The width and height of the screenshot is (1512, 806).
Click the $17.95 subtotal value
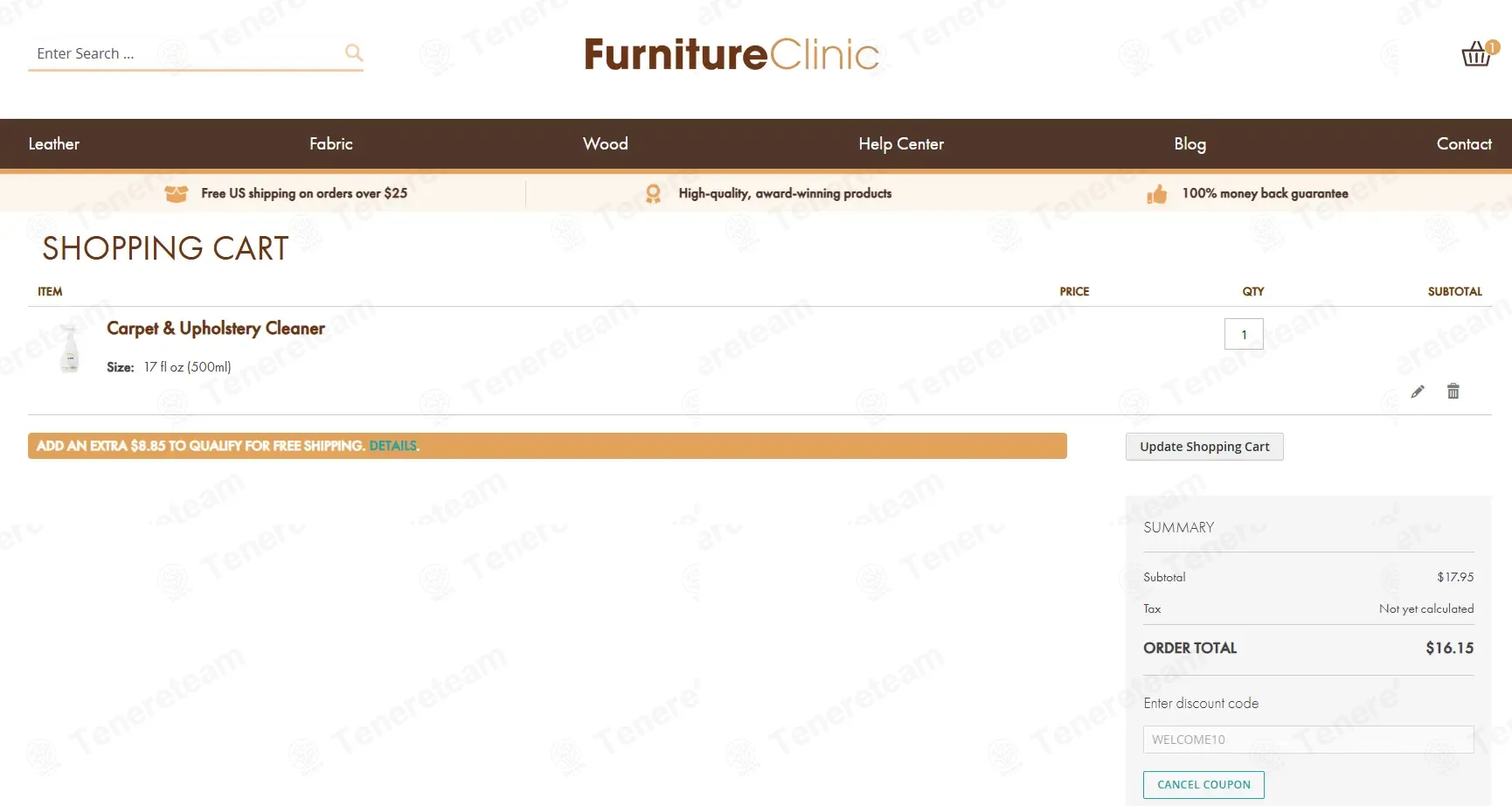click(1455, 577)
